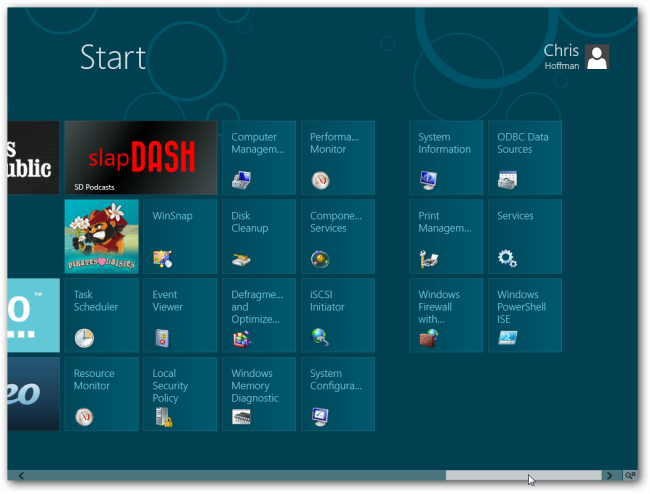The image size is (650, 494).
Task: Click the zoom-out icon beside the scrollbar
Action: (630, 475)
